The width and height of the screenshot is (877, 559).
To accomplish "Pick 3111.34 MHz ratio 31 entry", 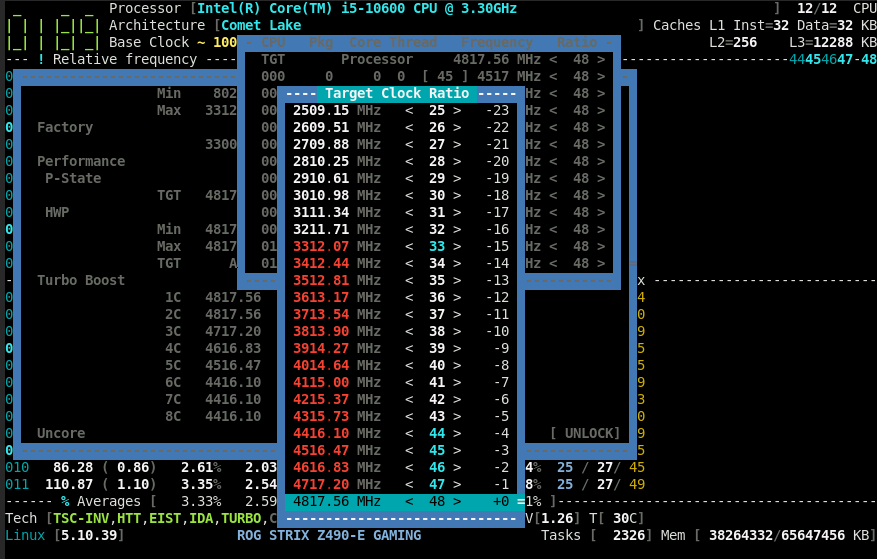I will click(401, 212).
